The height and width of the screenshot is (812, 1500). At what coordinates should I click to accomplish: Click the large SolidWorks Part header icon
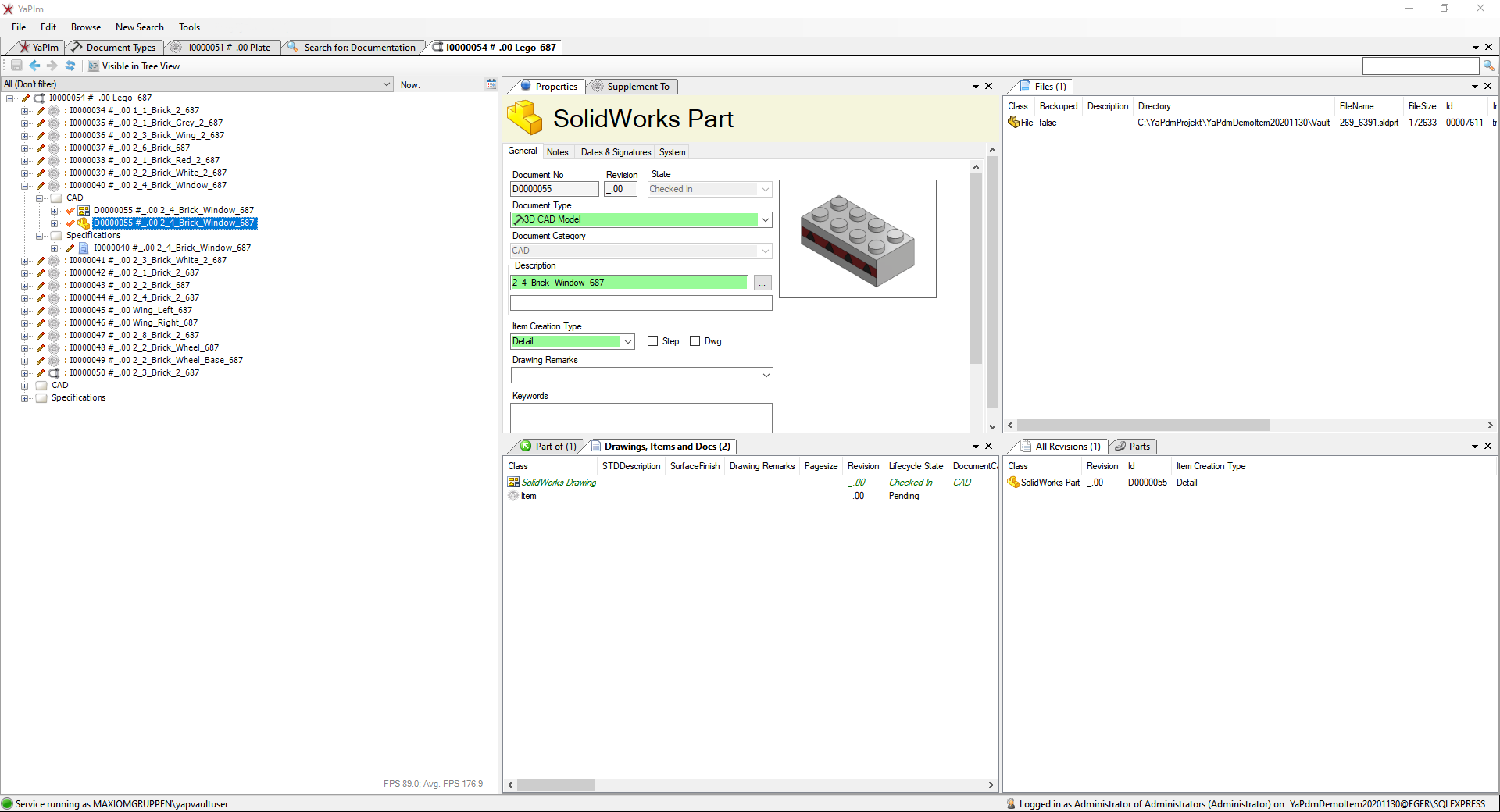click(525, 119)
